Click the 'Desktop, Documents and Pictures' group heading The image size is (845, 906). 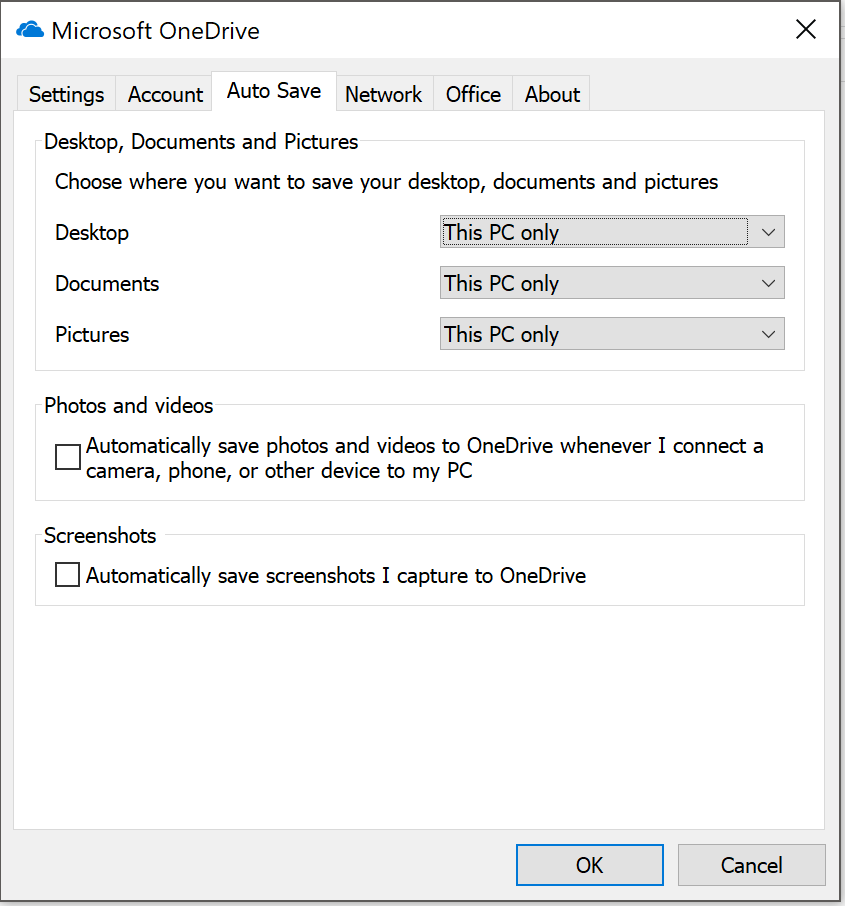click(201, 142)
